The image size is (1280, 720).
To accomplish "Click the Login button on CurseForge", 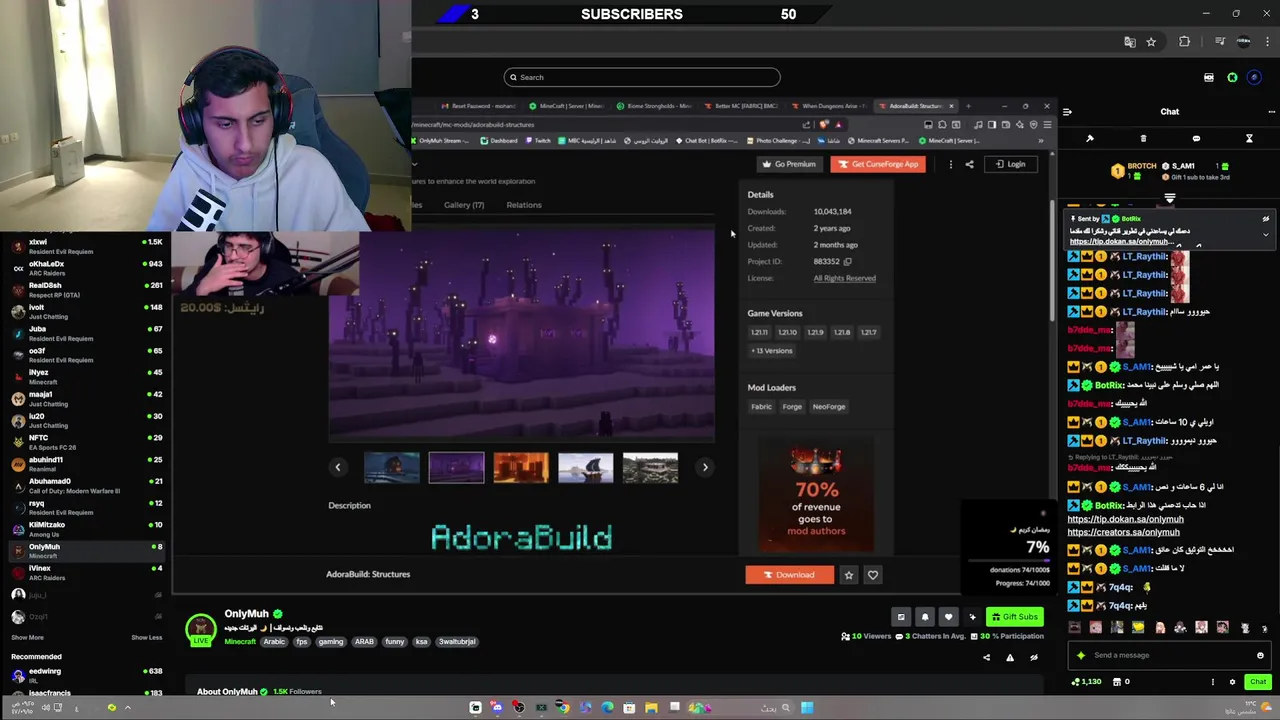I will (1011, 164).
